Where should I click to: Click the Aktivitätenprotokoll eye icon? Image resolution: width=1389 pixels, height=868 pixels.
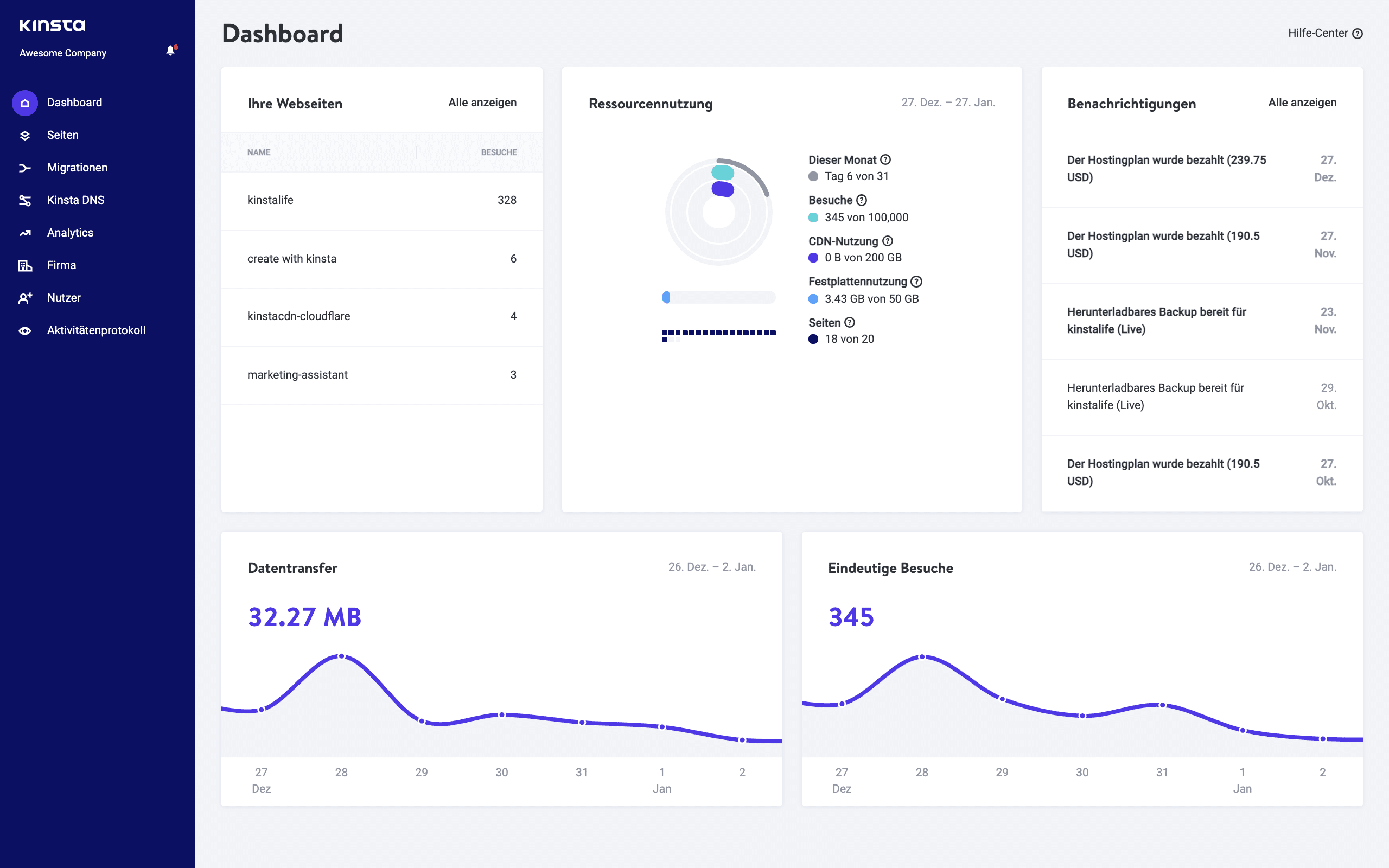coord(24,330)
